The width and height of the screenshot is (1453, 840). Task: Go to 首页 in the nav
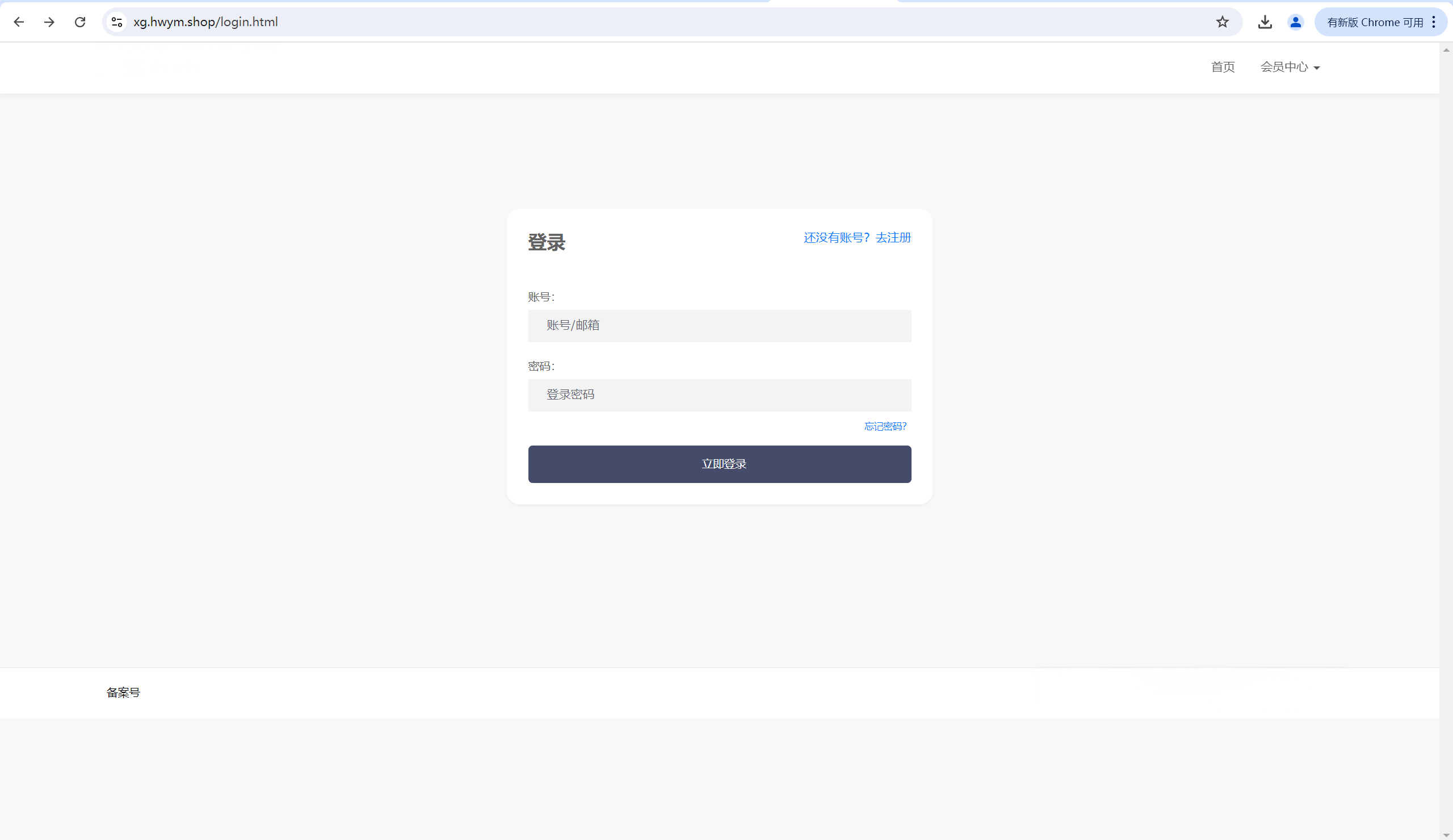pyautogui.click(x=1223, y=67)
